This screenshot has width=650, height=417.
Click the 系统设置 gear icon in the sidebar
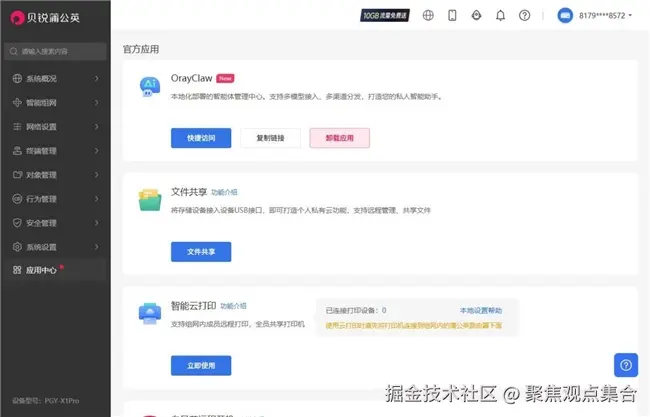point(17,247)
